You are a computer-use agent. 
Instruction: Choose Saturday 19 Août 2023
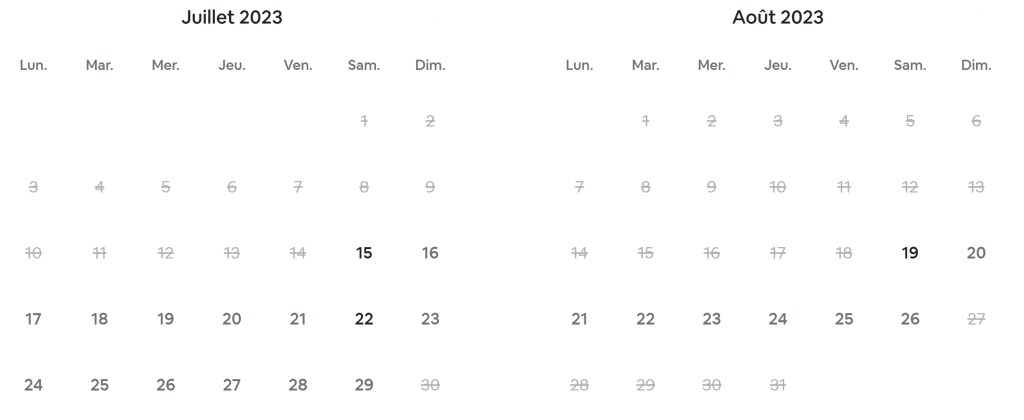(910, 253)
